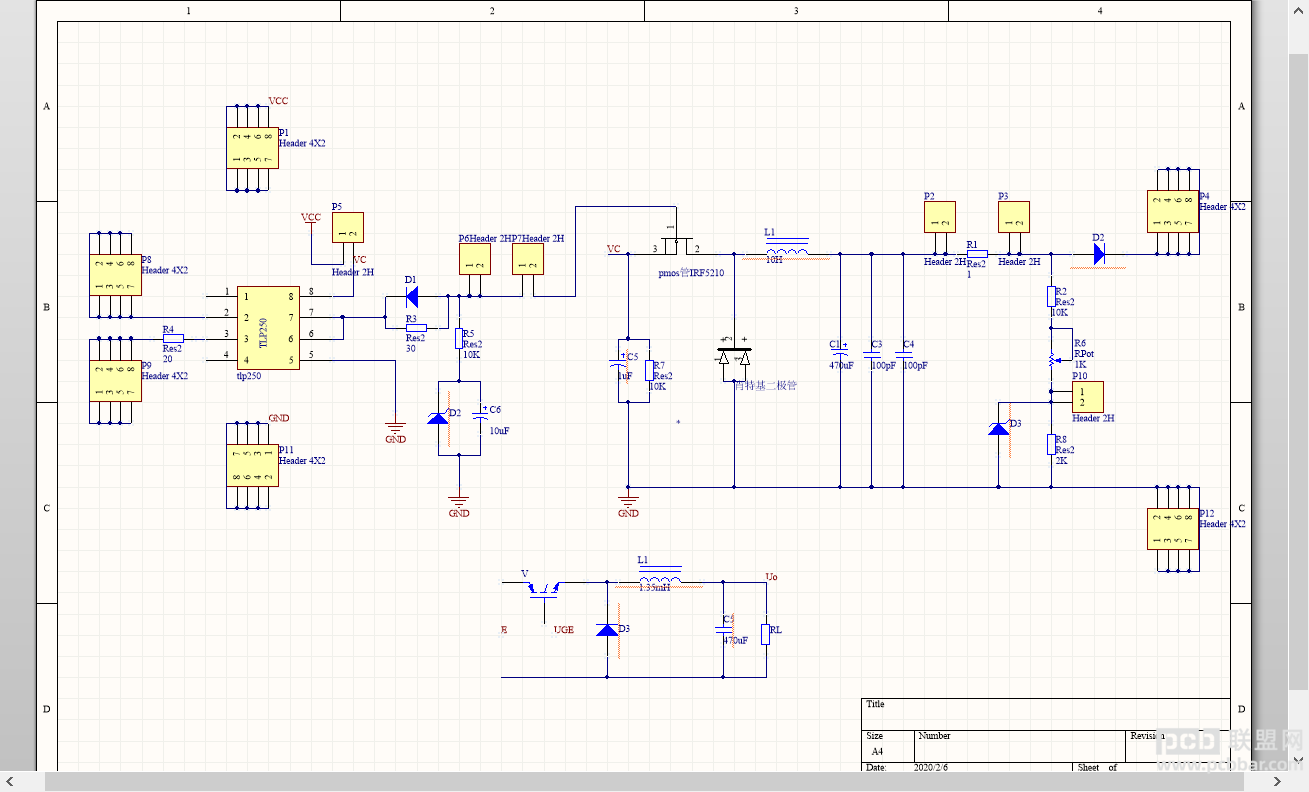1309x792 pixels.
Task: Select the R4 resistor near P9
Action: [x=173, y=338]
